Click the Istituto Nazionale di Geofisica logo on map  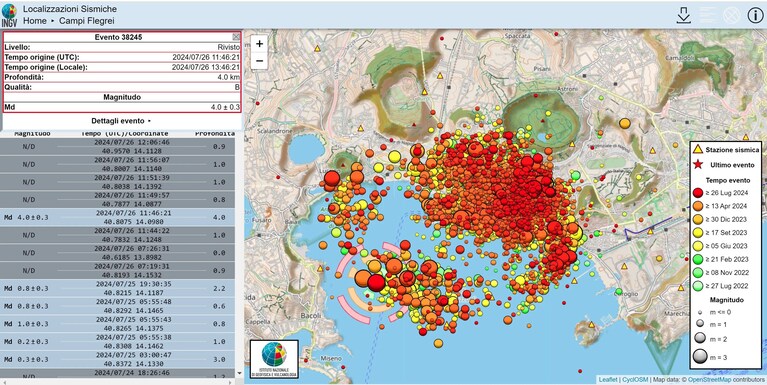click(x=274, y=359)
